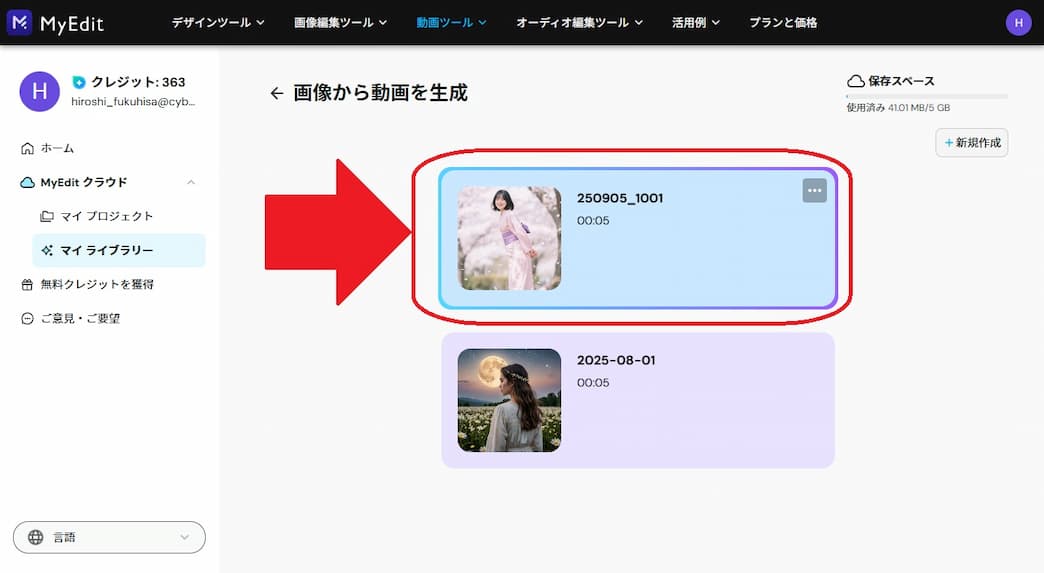The height and width of the screenshot is (573, 1044).
Task: Open the cherry blossom kimono video thumbnail
Action: pyautogui.click(x=509, y=238)
